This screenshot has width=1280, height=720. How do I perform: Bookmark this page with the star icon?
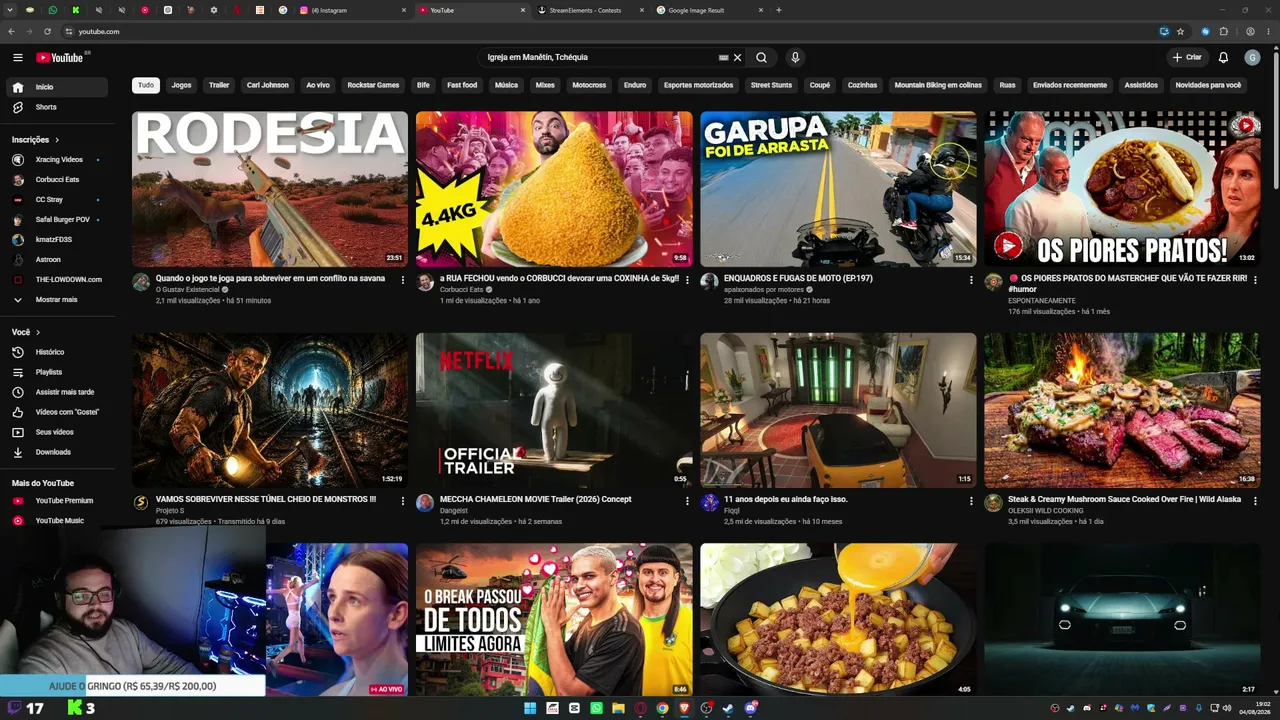tap(1181, 31)
